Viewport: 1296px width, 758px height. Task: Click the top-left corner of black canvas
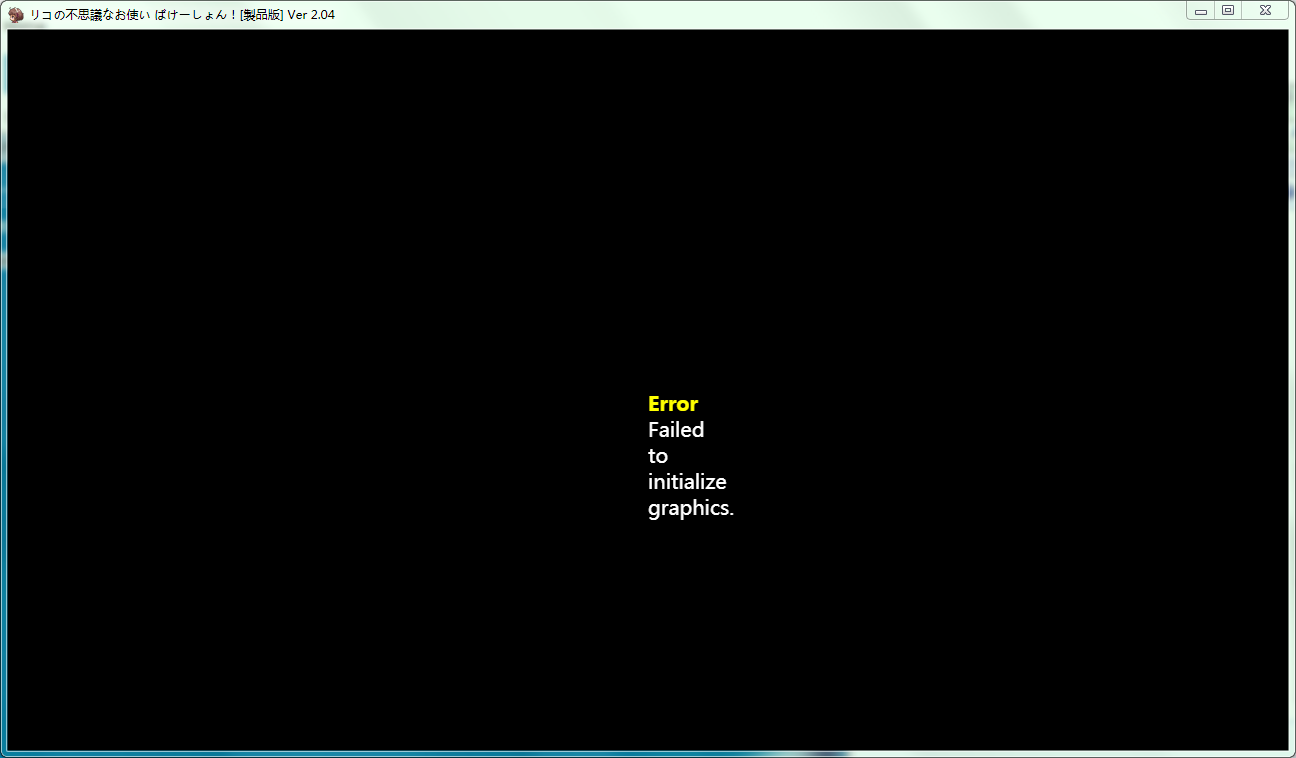click(12, 34)
